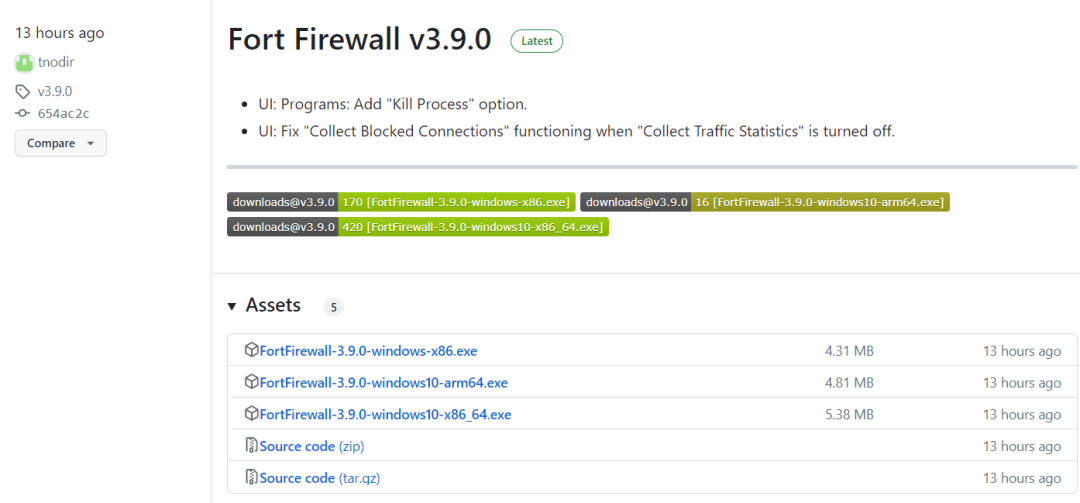The width and height of the screenshot is (1080, 503).
Task: Click the v3.9.0 tag icon
Action: [23, 92]
